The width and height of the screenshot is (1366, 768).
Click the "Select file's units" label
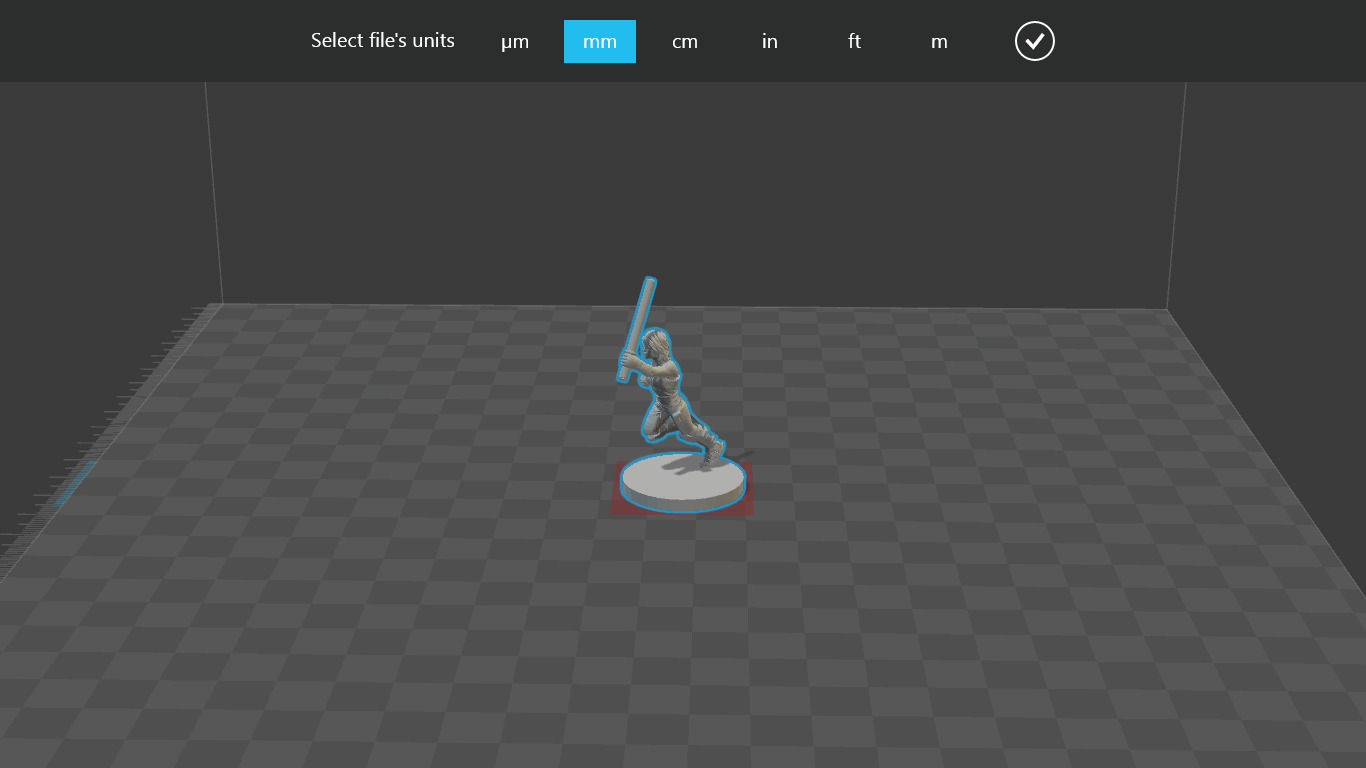(382, 41)
